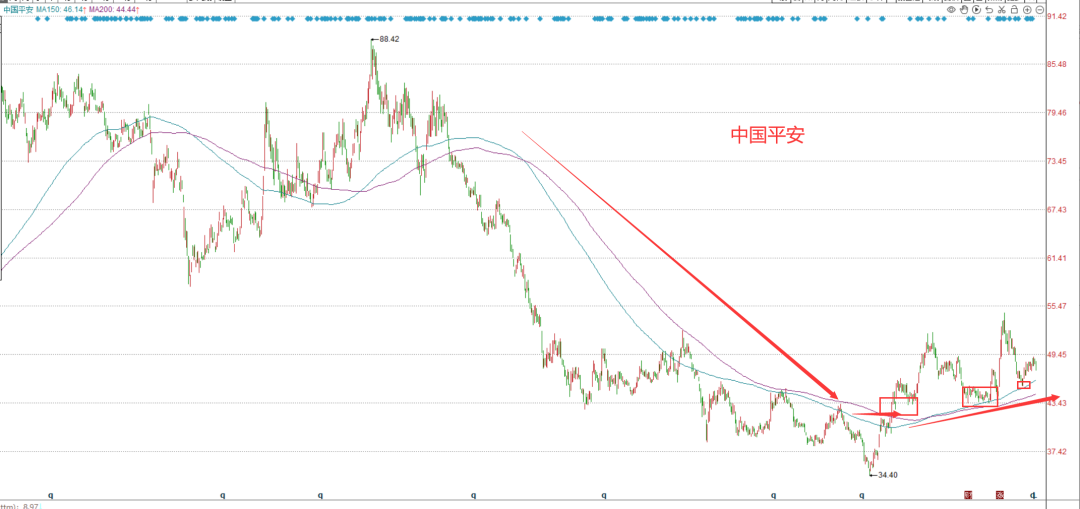Select the small red rectangle near the latest candles

coord(1024,384)
